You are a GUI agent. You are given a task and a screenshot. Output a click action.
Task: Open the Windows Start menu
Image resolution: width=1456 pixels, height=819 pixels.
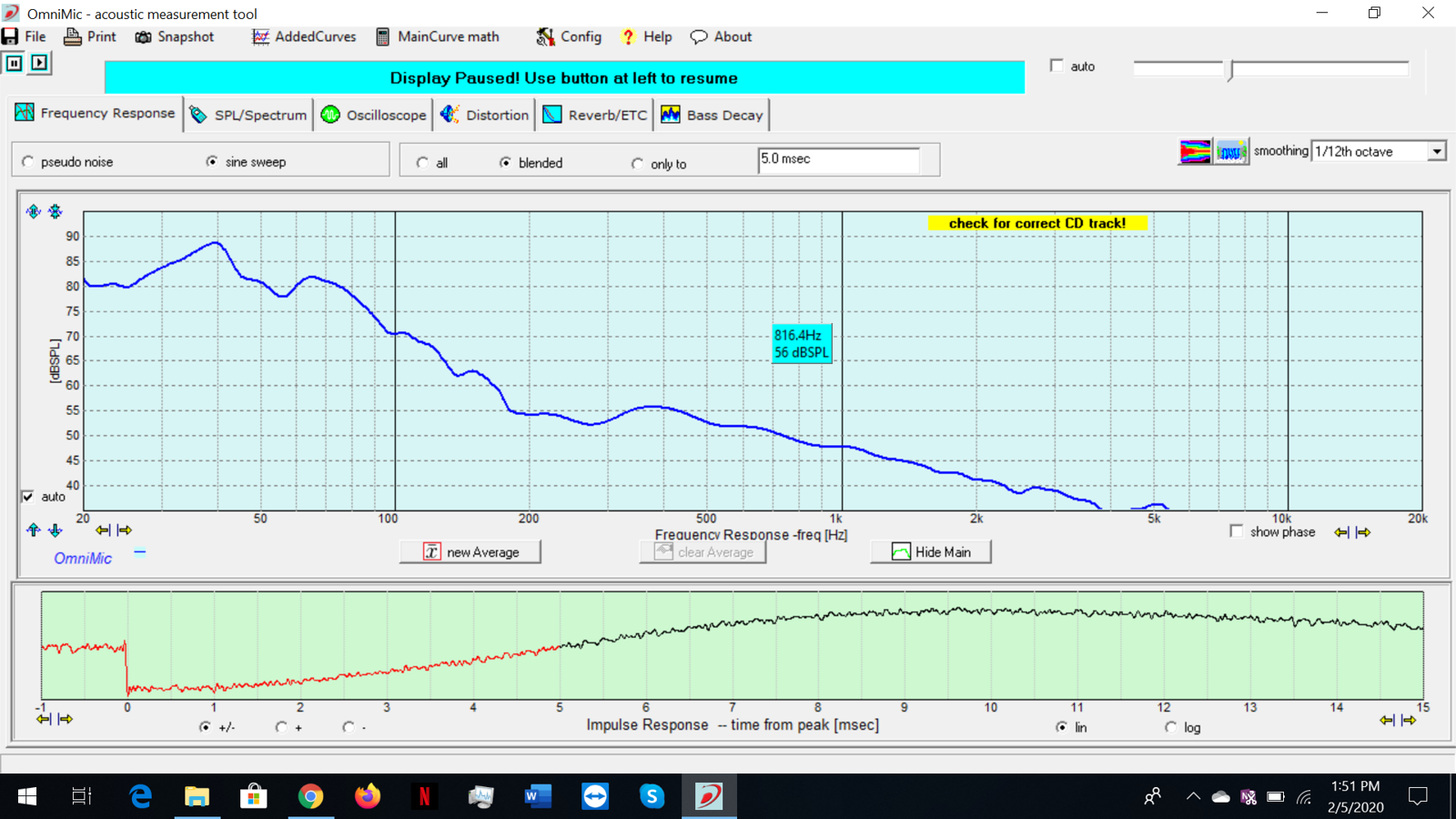[27, 796]
